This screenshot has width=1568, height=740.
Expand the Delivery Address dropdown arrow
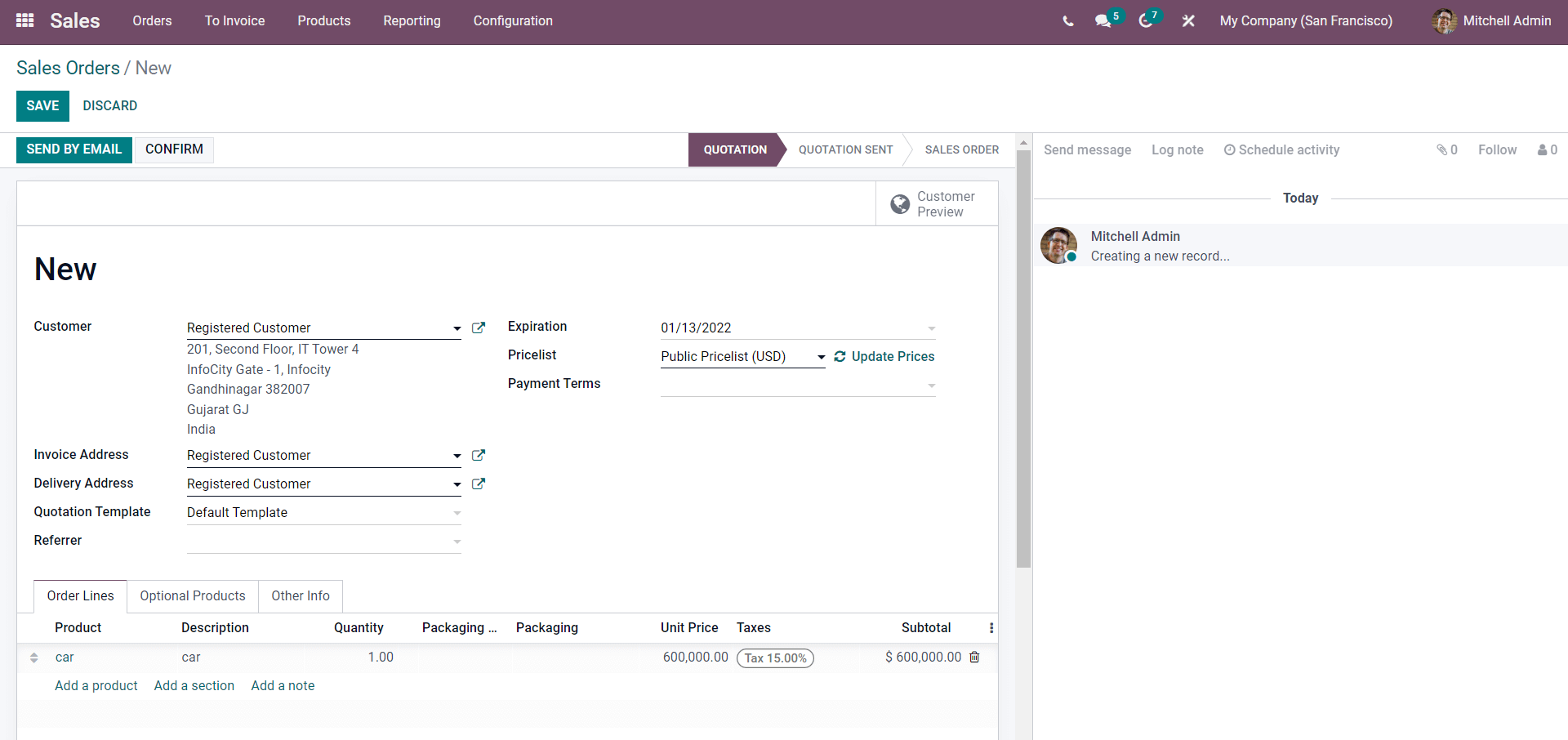(x=457, y=484)
